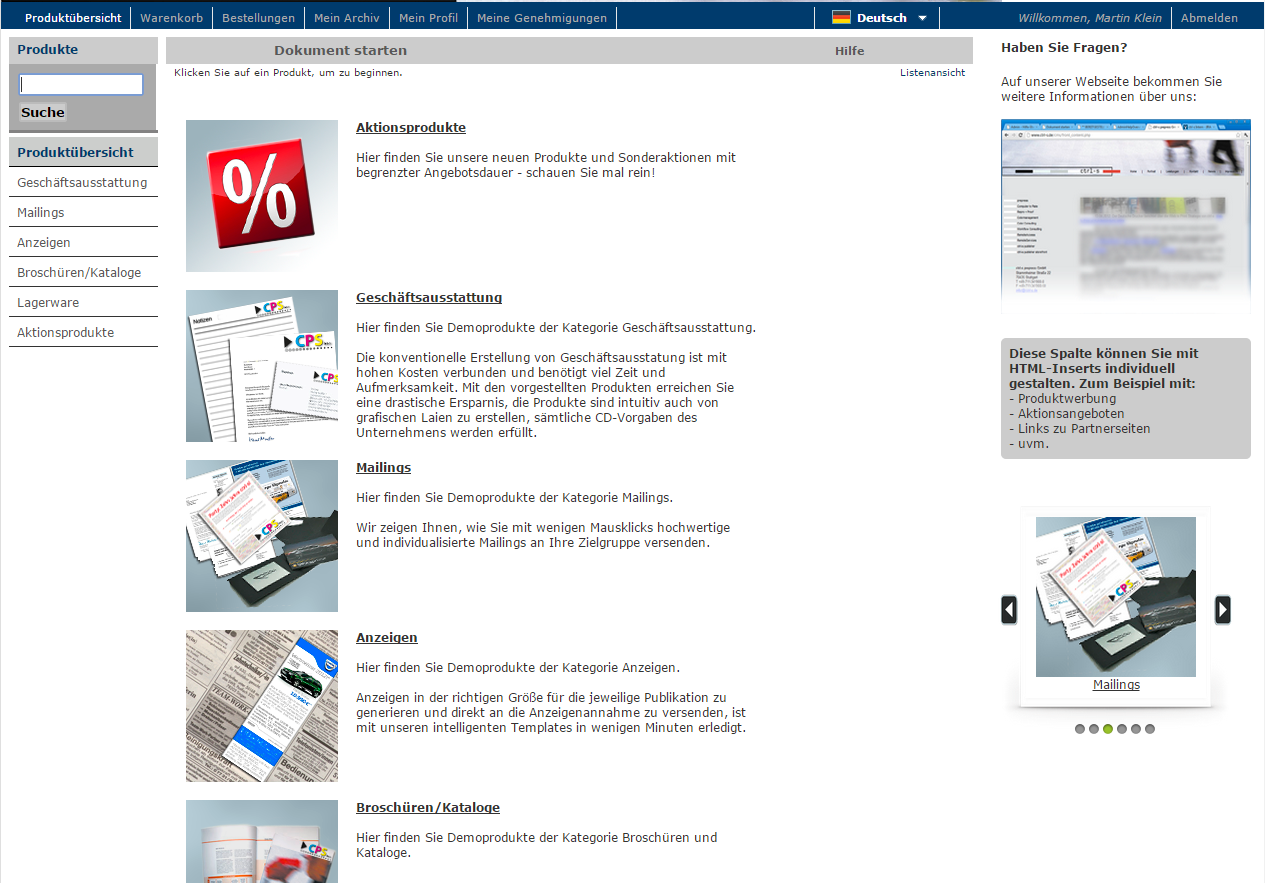Screen dimensions: 1265x883
Task: Click the 'Willkommen, Martin Klein' text
Action: pyautogui.click(x=1090, y=18)
